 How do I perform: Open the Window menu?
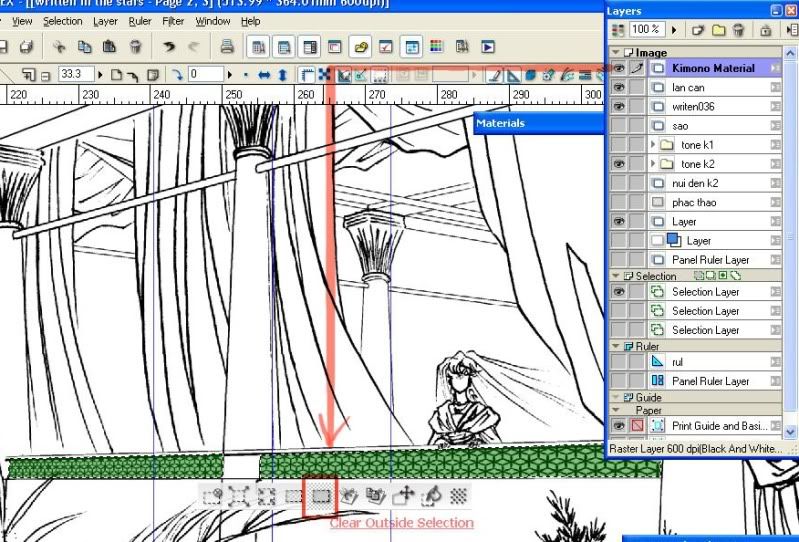coord(213,21)
